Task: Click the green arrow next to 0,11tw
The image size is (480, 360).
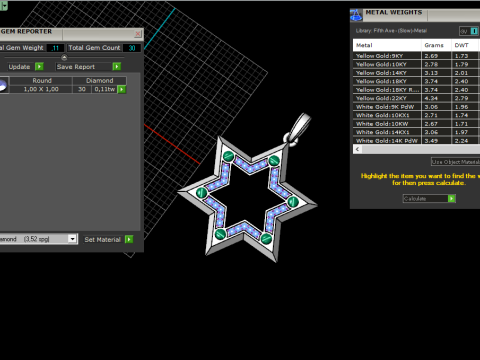Action: [x=122, y=89]
